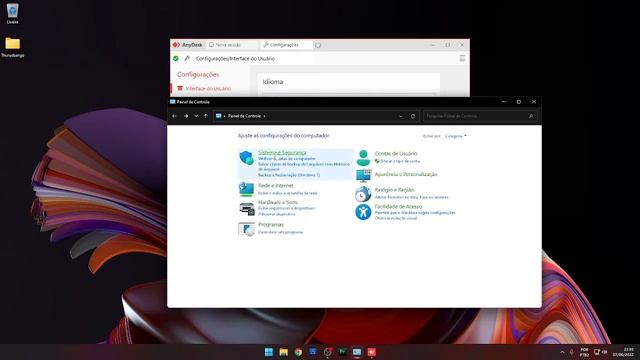Open File Explorer from the taskbar
640x360 pixels.
pos(283,352)
